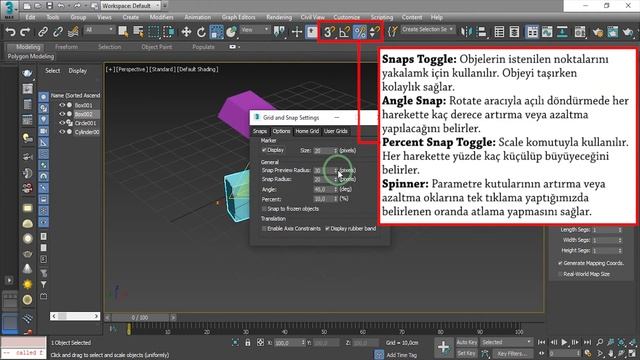Activate the Select Object tool

pos(123,31)
